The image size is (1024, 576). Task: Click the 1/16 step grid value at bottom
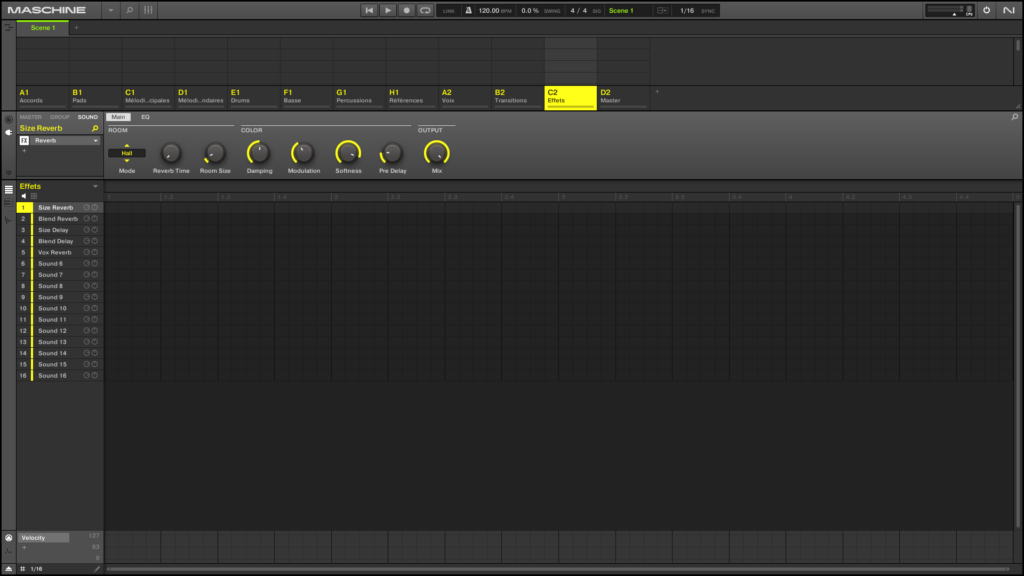tap(37, 569)
